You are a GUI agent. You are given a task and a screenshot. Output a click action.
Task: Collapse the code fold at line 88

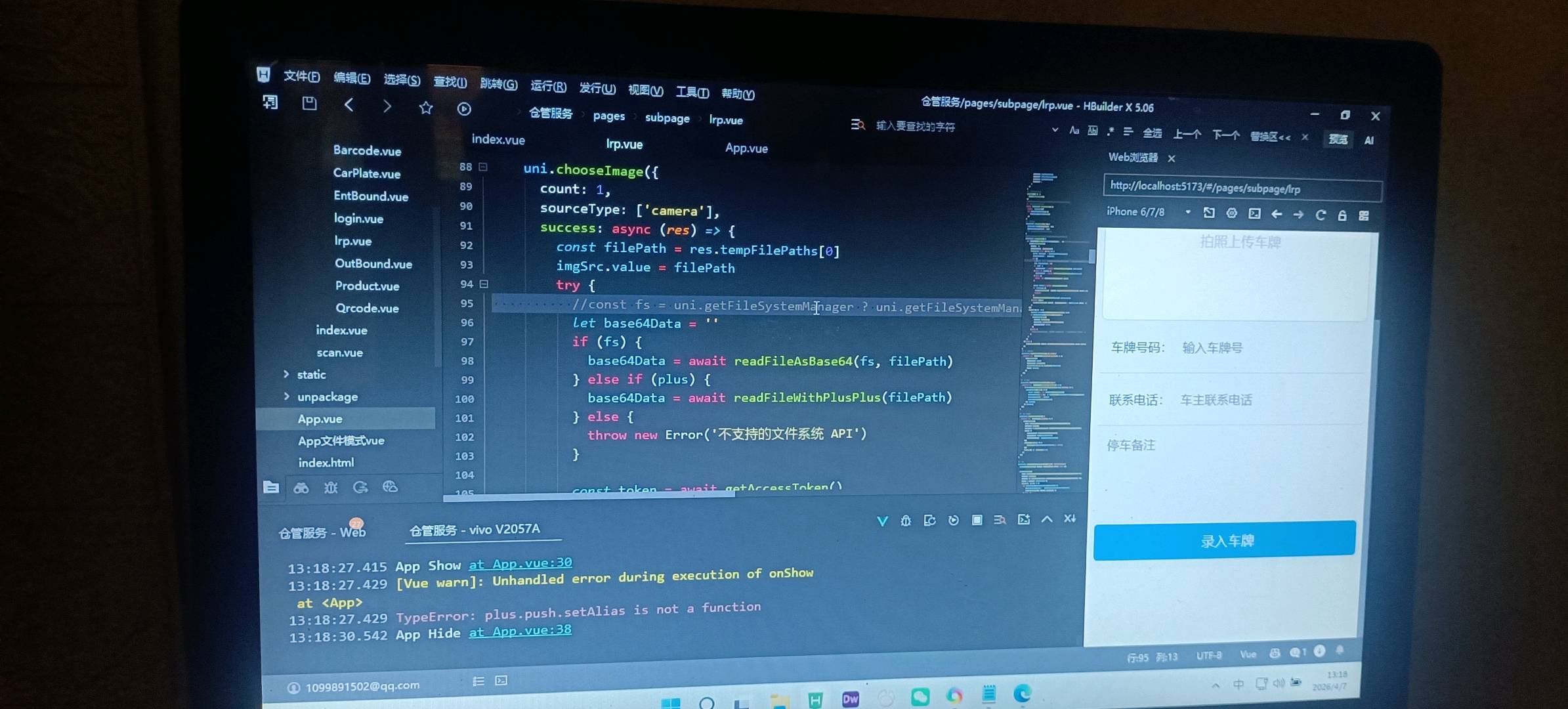pos(483,167)
